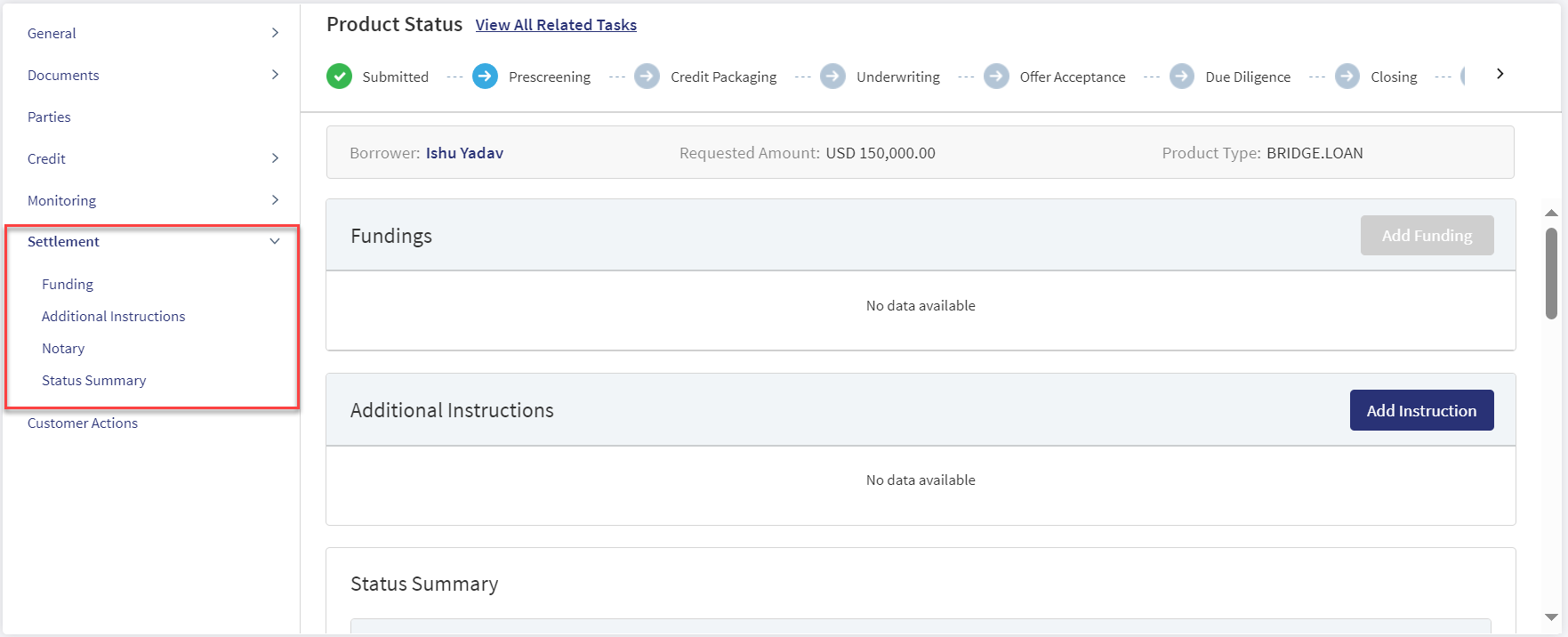
Task: Open the Notary submenu item
Action: pyautogui.click(x=63, y=348)
